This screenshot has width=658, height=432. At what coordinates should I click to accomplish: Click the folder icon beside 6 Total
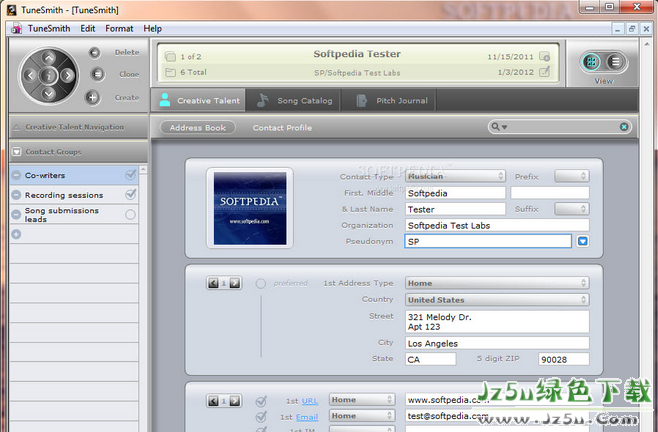point(170,72)
